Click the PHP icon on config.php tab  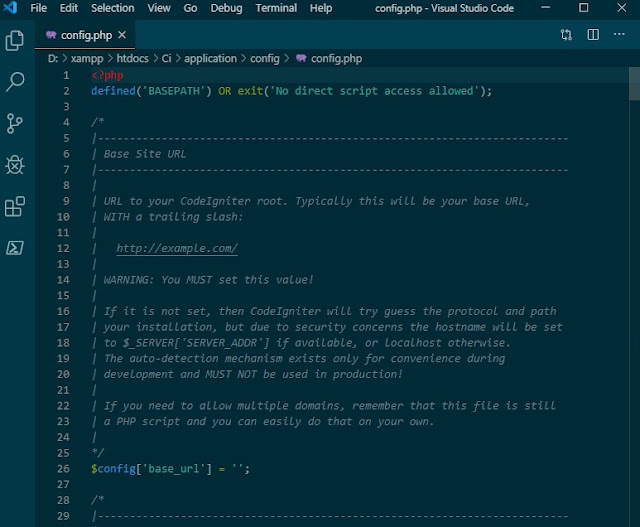click(51, 35)
